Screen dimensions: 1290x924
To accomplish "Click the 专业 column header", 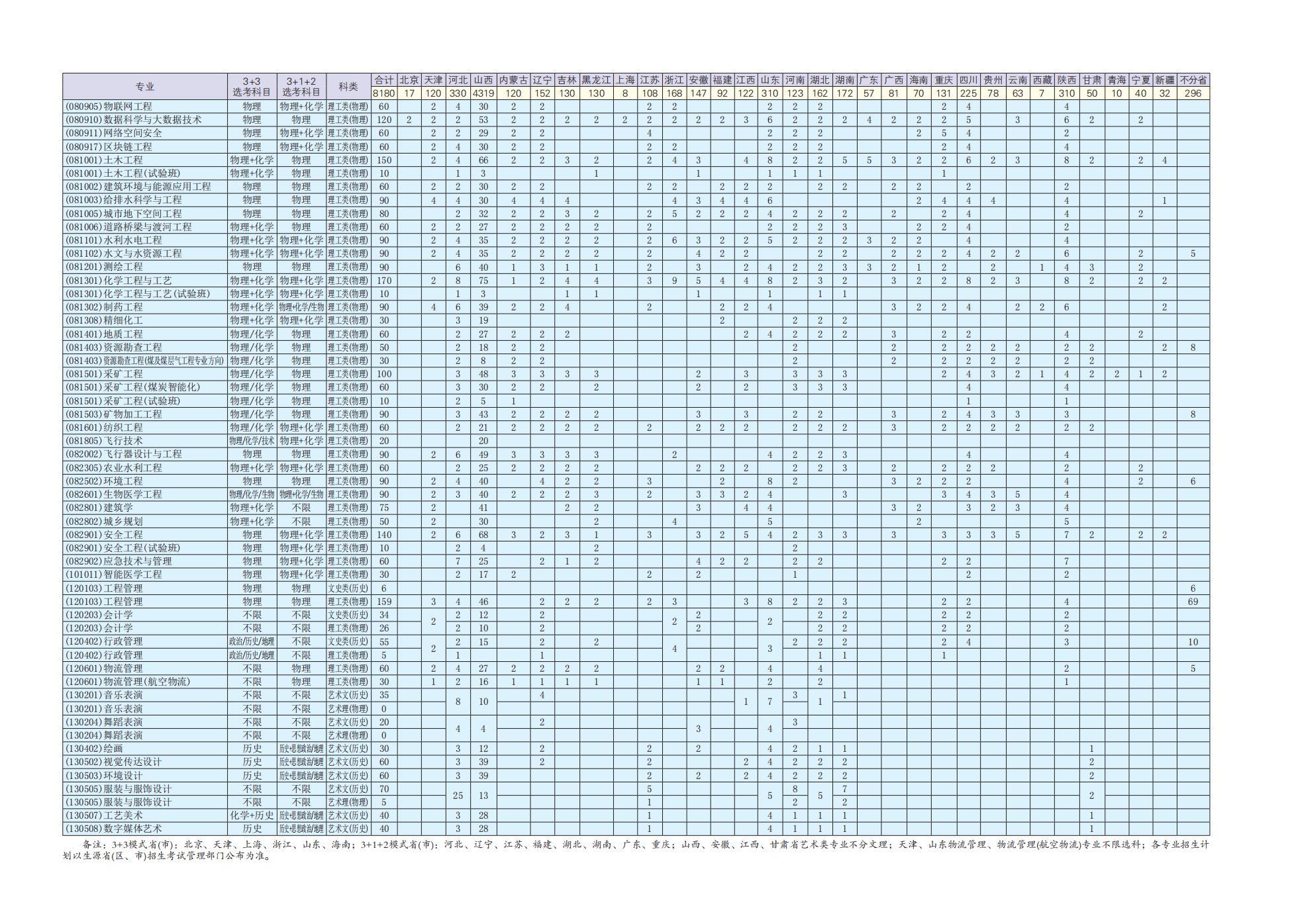I will coord(144,87).
